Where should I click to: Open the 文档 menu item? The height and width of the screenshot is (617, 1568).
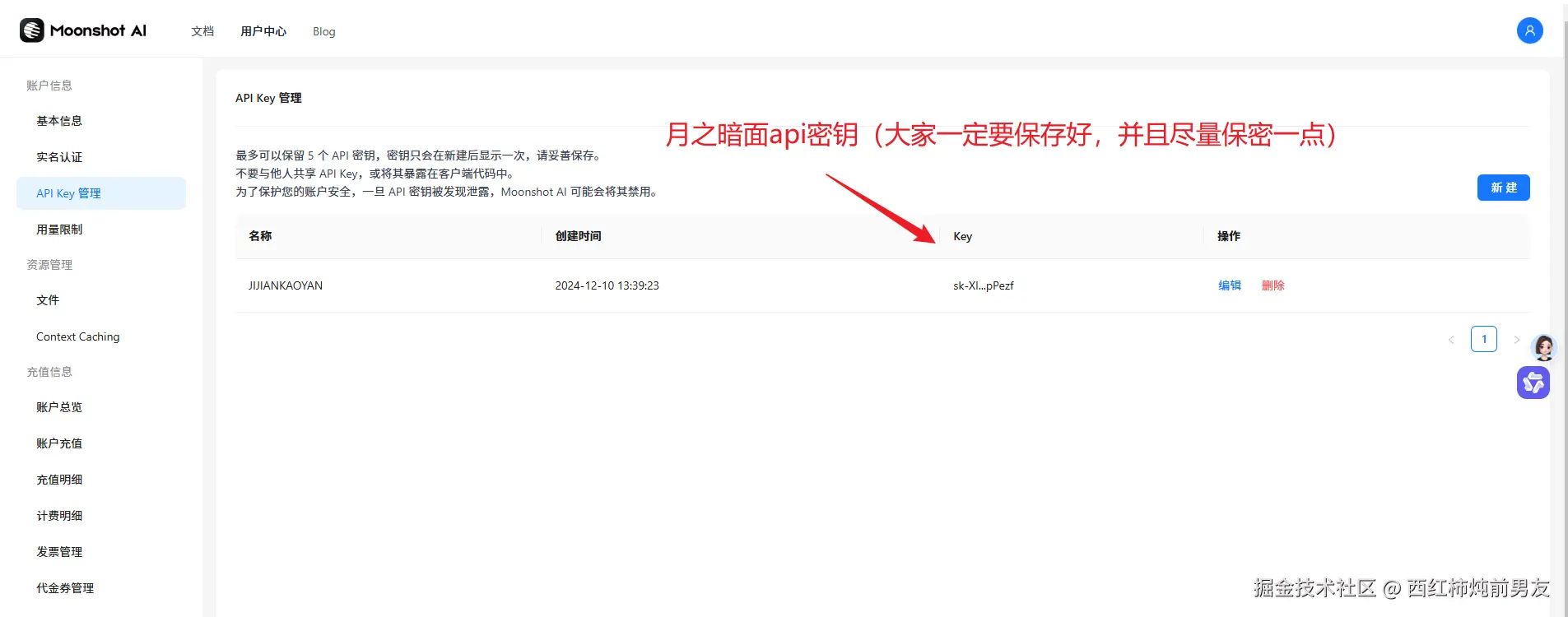coord(202,31)
